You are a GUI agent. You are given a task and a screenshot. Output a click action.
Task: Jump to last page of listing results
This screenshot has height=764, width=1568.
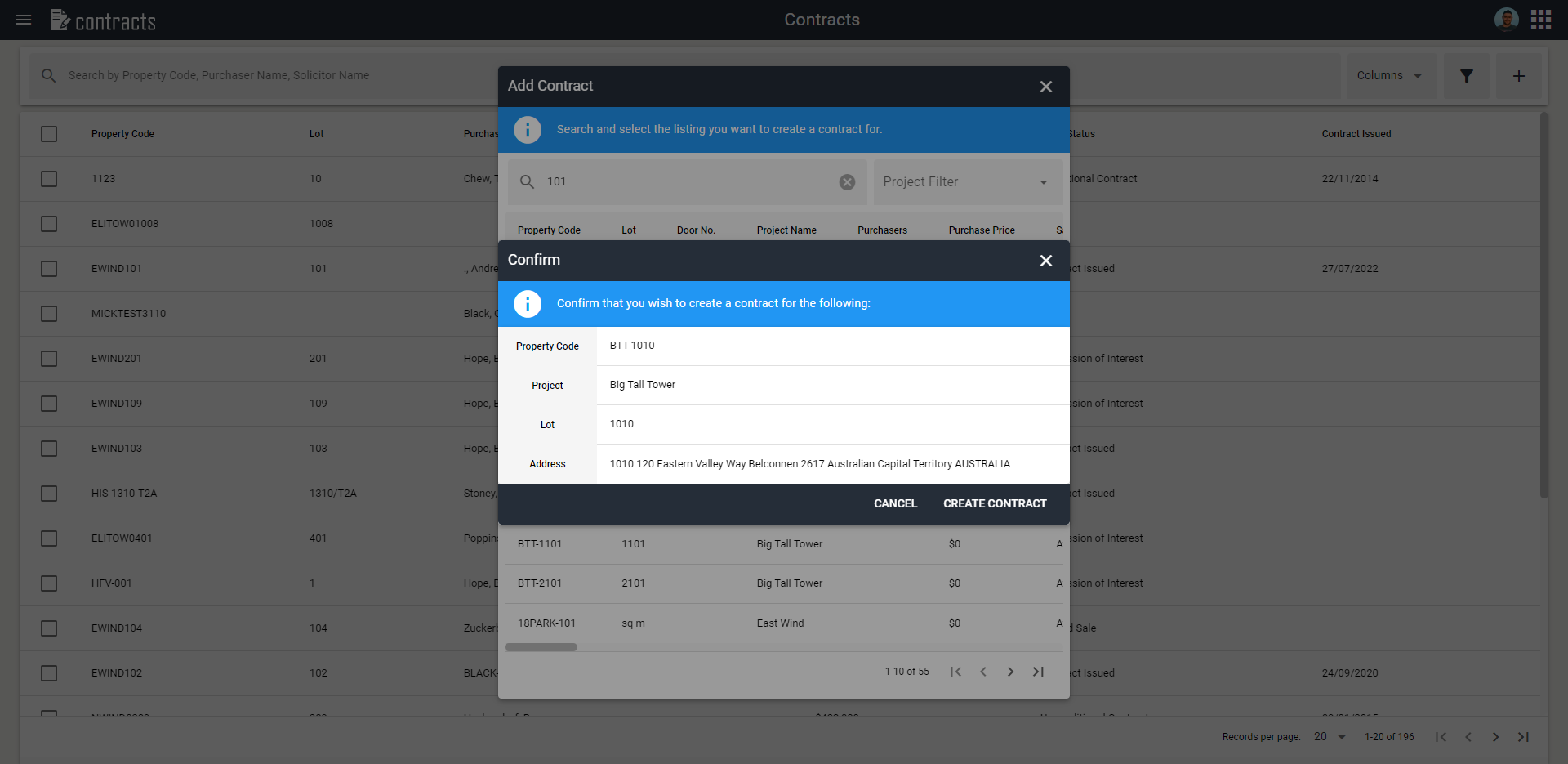(1038, 672)
